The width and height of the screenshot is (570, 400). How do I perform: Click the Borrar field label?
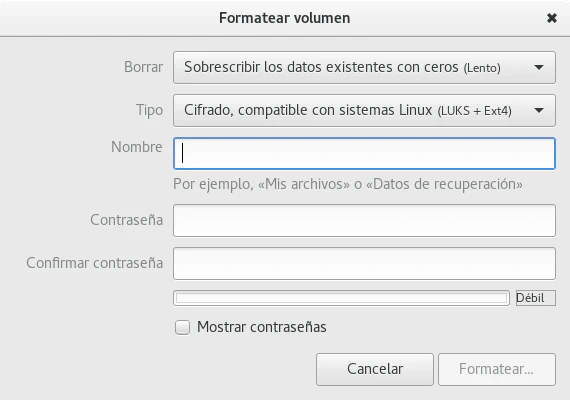(143, 67)
